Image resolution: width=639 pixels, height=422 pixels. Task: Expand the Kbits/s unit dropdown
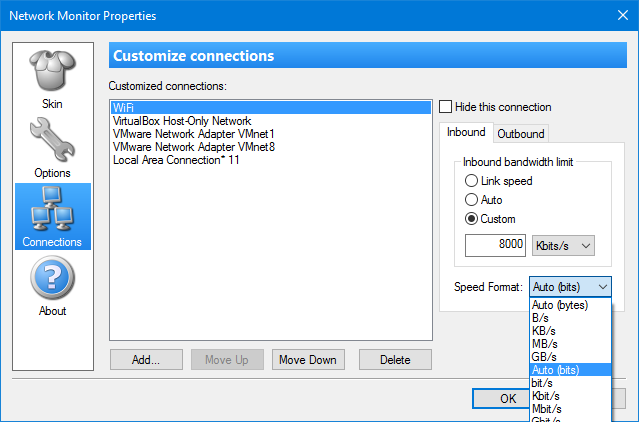point(564,245)
